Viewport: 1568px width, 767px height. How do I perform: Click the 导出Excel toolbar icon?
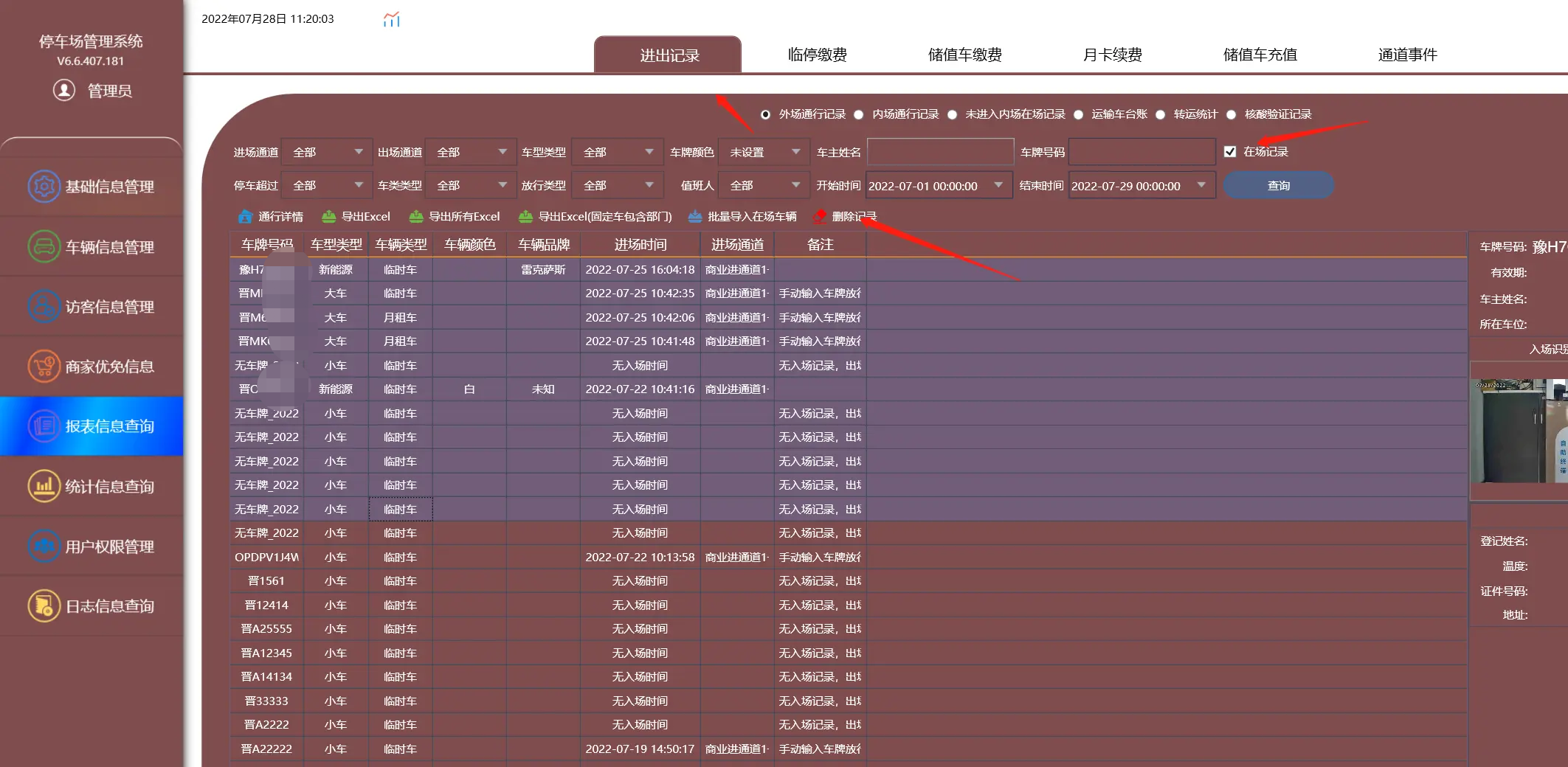coord(329,216)
